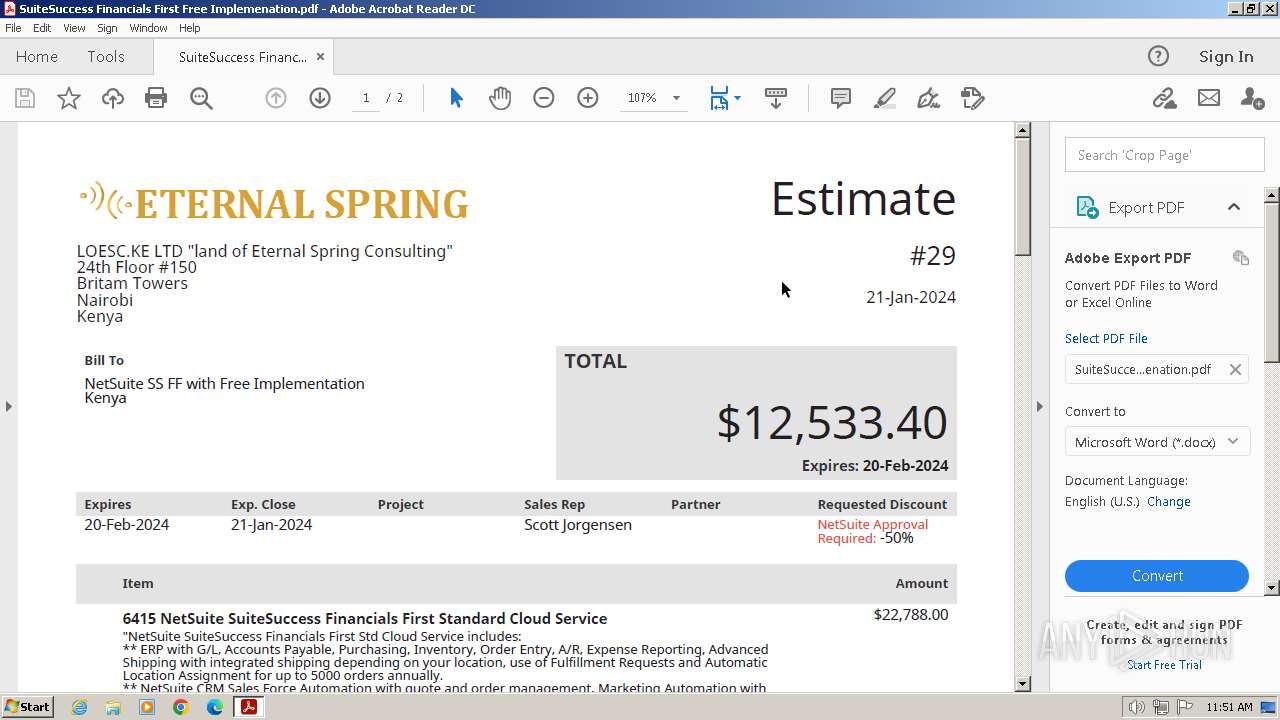The image size is (1280, 720).
Task: Remove selected PDF file with X
Action: pos(1236,369)
